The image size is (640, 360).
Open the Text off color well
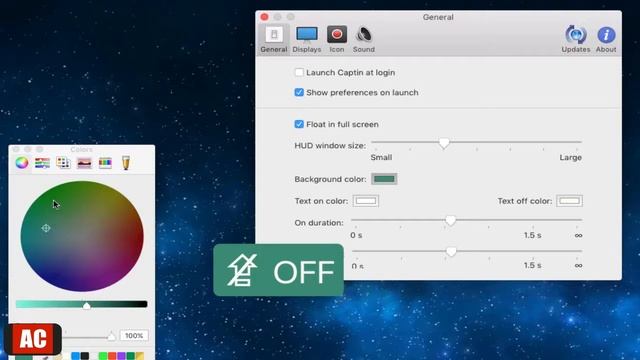tap(569, 201)
